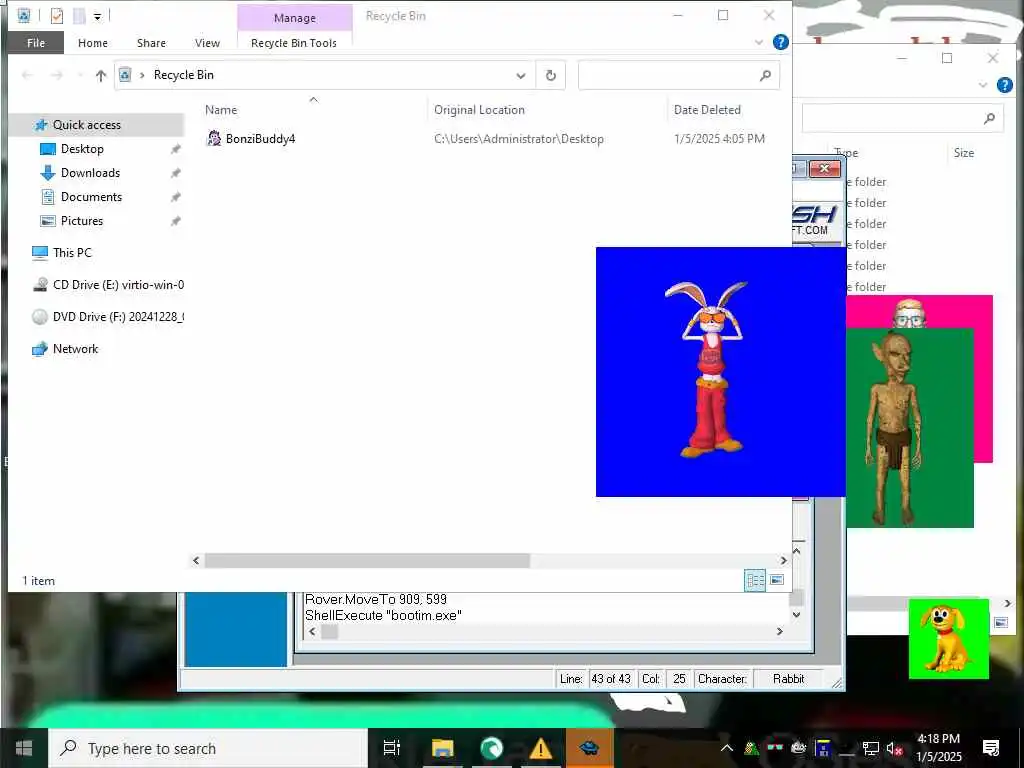Screen dimensions: 1024x768
Task: Click the script editor horizontal scrollbar thumb
Action: [329, 632]
